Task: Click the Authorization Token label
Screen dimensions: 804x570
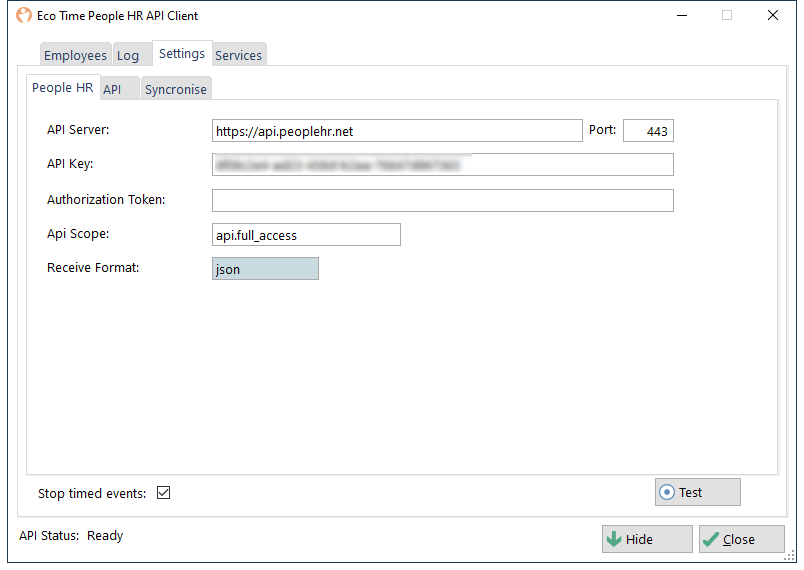Action: [x=106, y=199]
